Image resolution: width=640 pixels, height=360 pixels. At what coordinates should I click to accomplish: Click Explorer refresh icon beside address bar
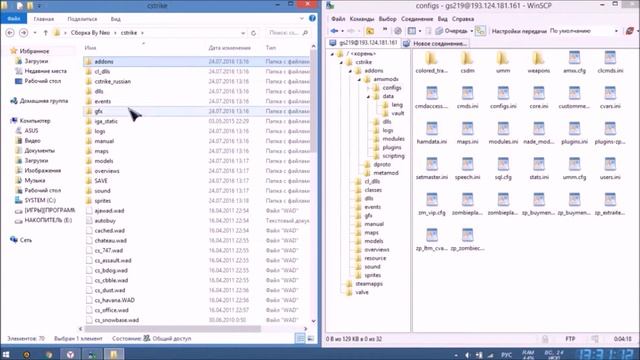pos(253,33)
